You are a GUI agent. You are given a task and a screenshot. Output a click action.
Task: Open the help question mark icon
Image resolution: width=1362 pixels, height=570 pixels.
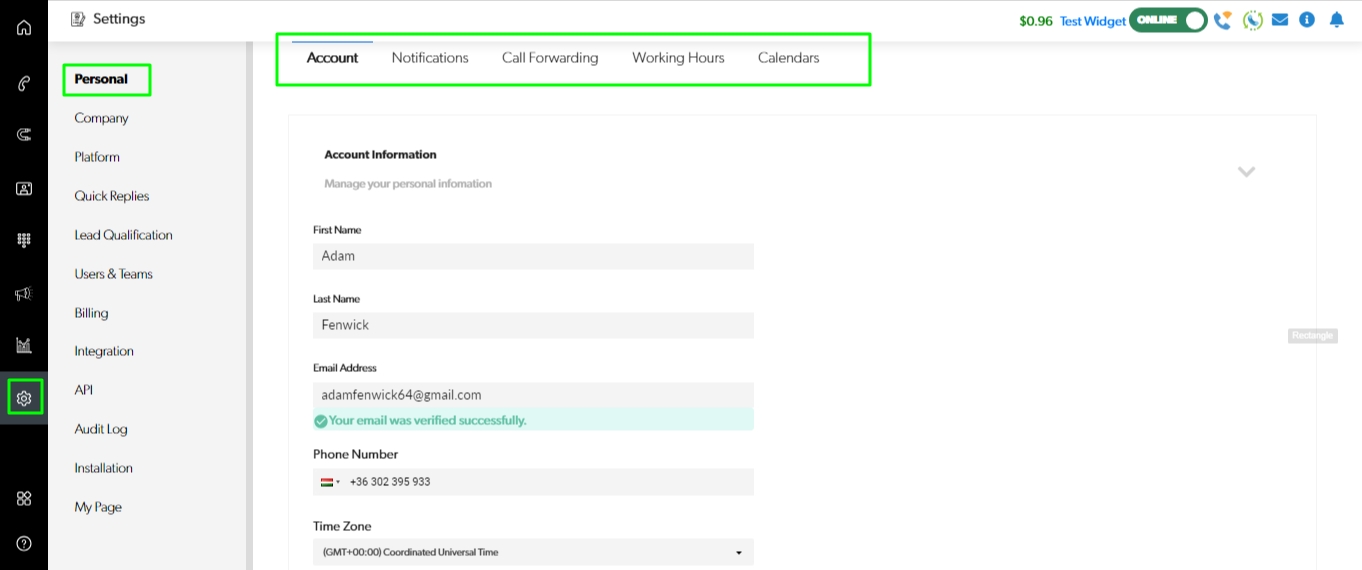24,543
